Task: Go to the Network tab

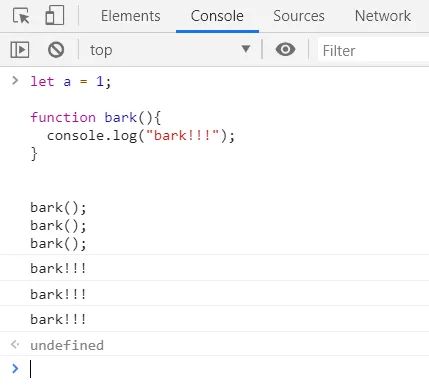Action: [x=383, y=16]
